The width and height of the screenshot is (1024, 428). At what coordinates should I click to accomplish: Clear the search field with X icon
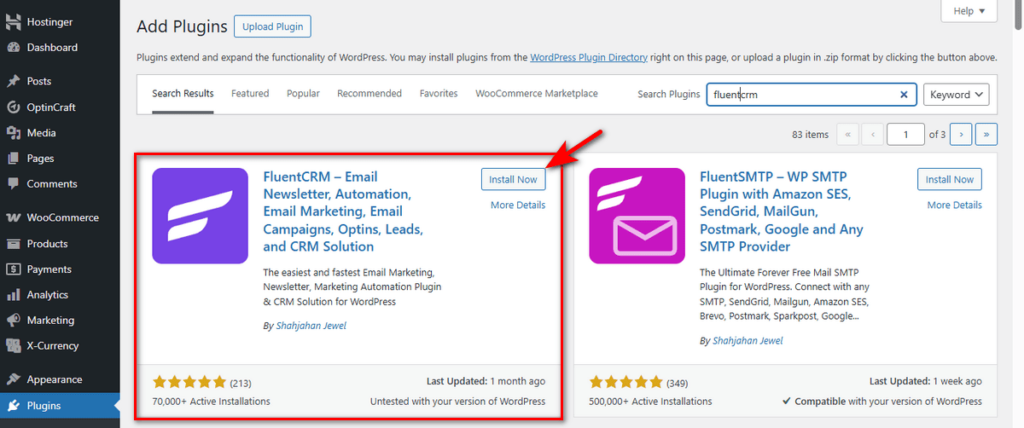coord(904,95)
